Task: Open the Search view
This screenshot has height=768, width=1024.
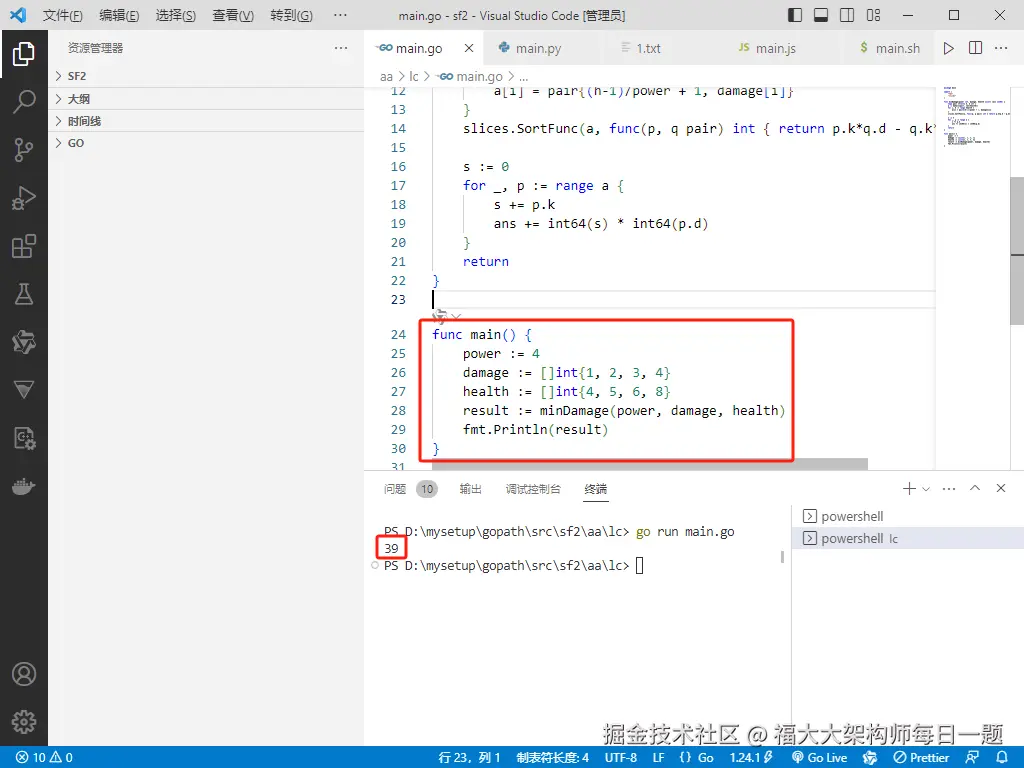Action: 24,102
